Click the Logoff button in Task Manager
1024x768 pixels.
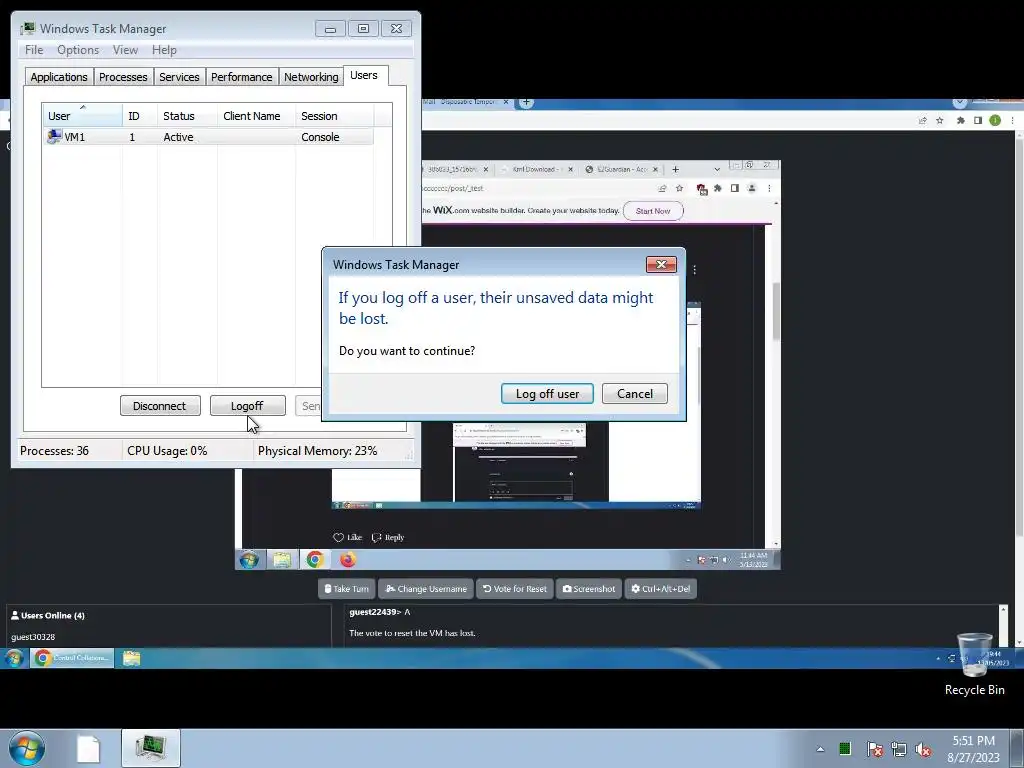point(248,406)
